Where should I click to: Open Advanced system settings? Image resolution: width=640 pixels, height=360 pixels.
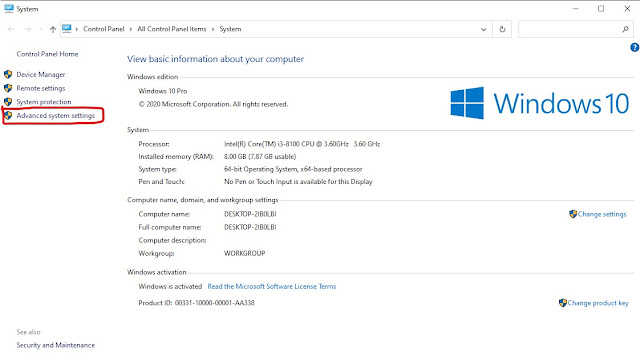56,116
